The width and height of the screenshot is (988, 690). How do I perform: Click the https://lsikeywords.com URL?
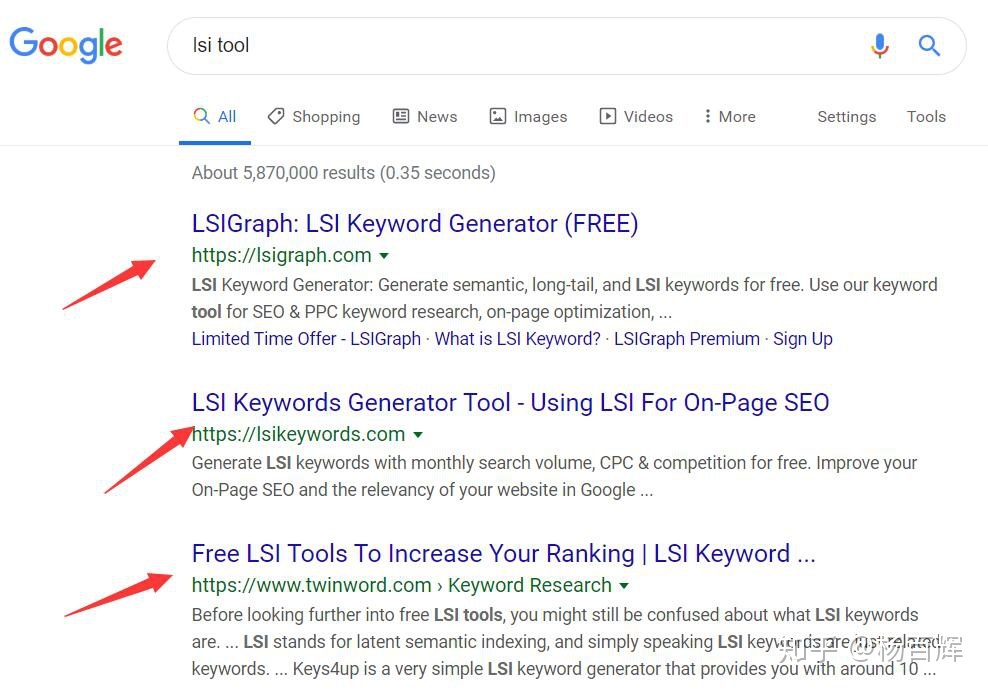[298, 434]
